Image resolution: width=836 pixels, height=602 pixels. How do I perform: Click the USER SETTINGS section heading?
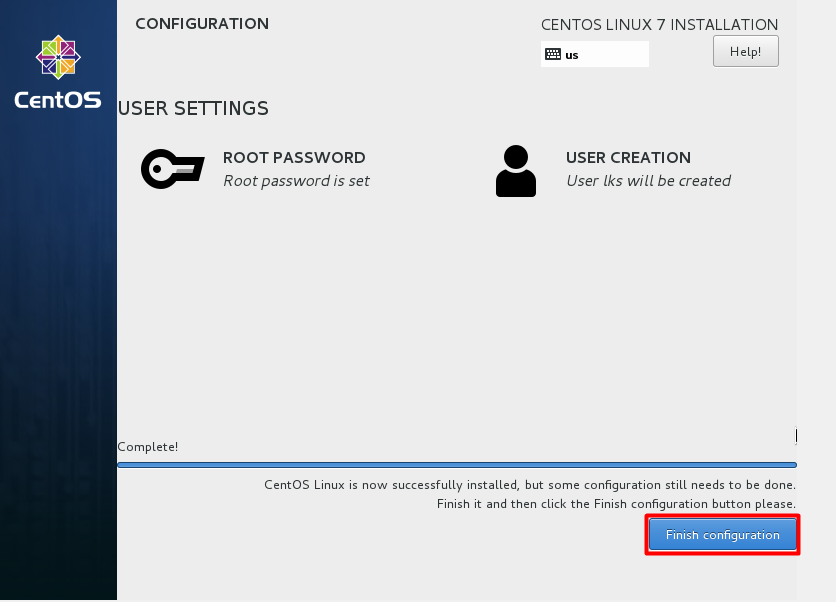coord(193,108)
